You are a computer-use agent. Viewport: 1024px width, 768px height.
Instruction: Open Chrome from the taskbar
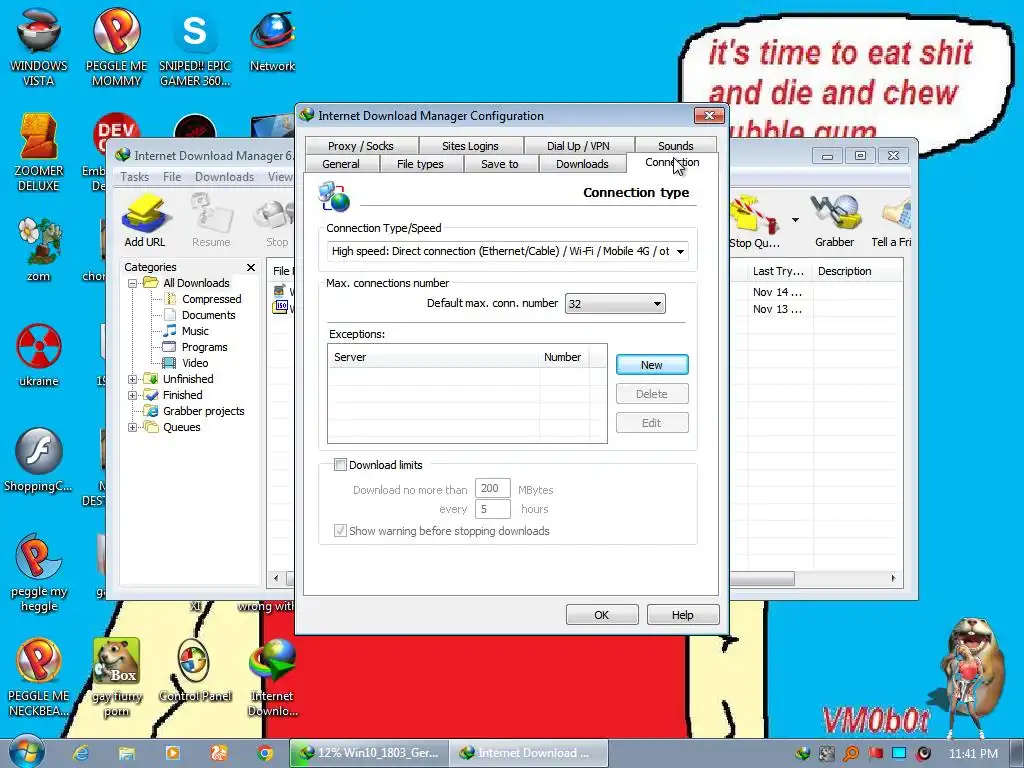pos(264,753)
